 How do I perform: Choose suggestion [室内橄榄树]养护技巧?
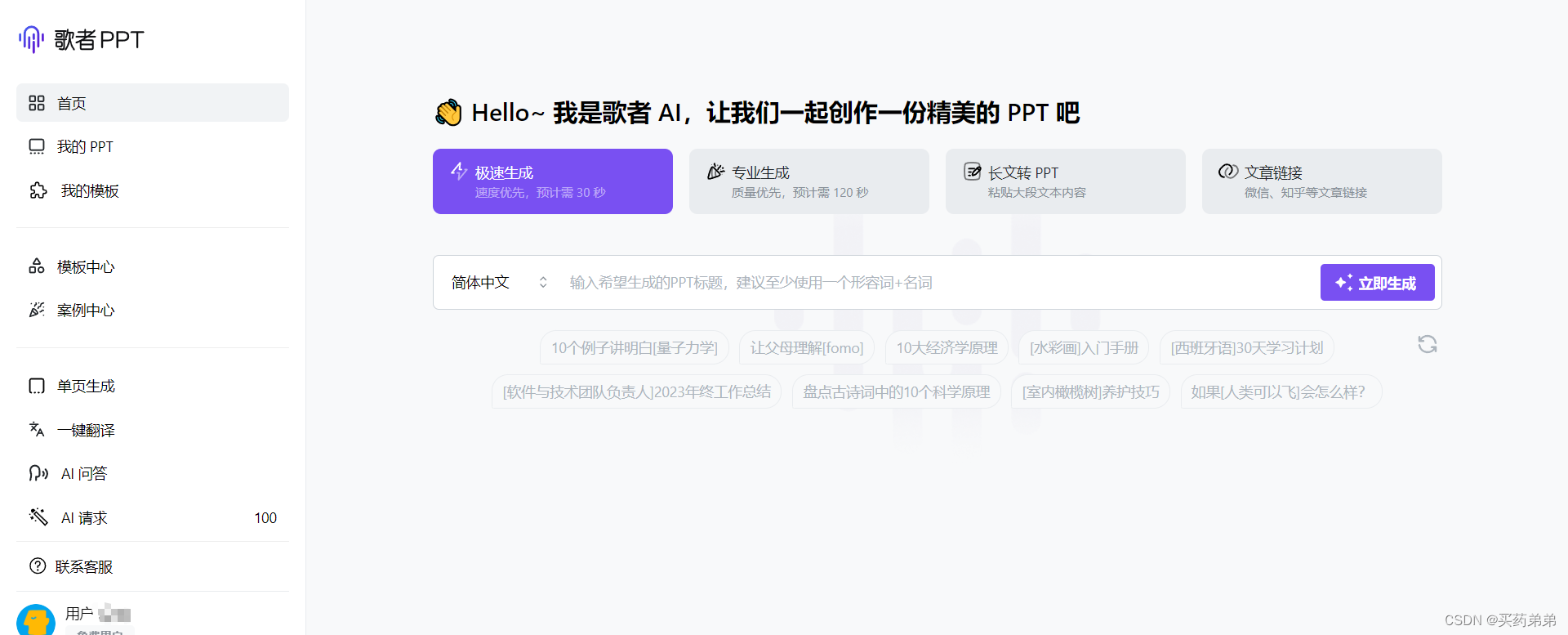click(1091, 391)
